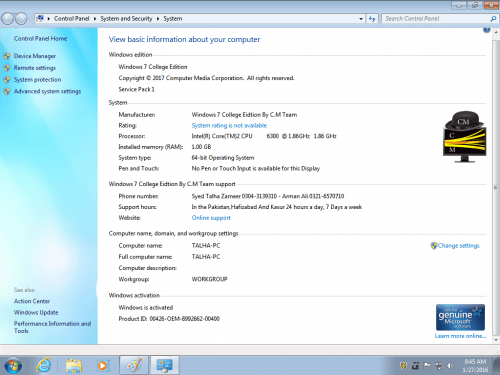
Task: Open Action Center from See also
Action: coord(32,301)
